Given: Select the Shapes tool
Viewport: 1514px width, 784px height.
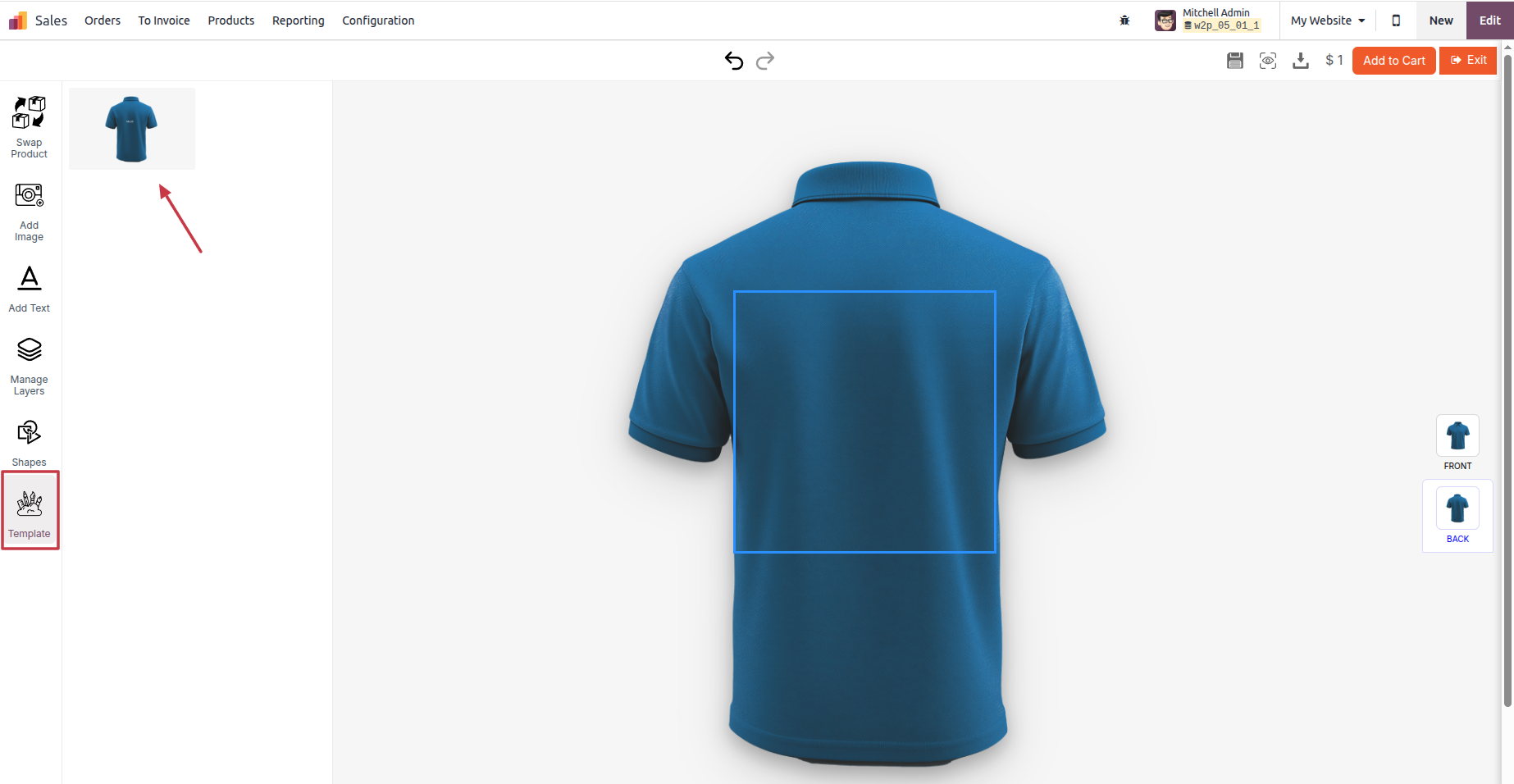Looking at the screenshot, I should (x=30, y=444).
